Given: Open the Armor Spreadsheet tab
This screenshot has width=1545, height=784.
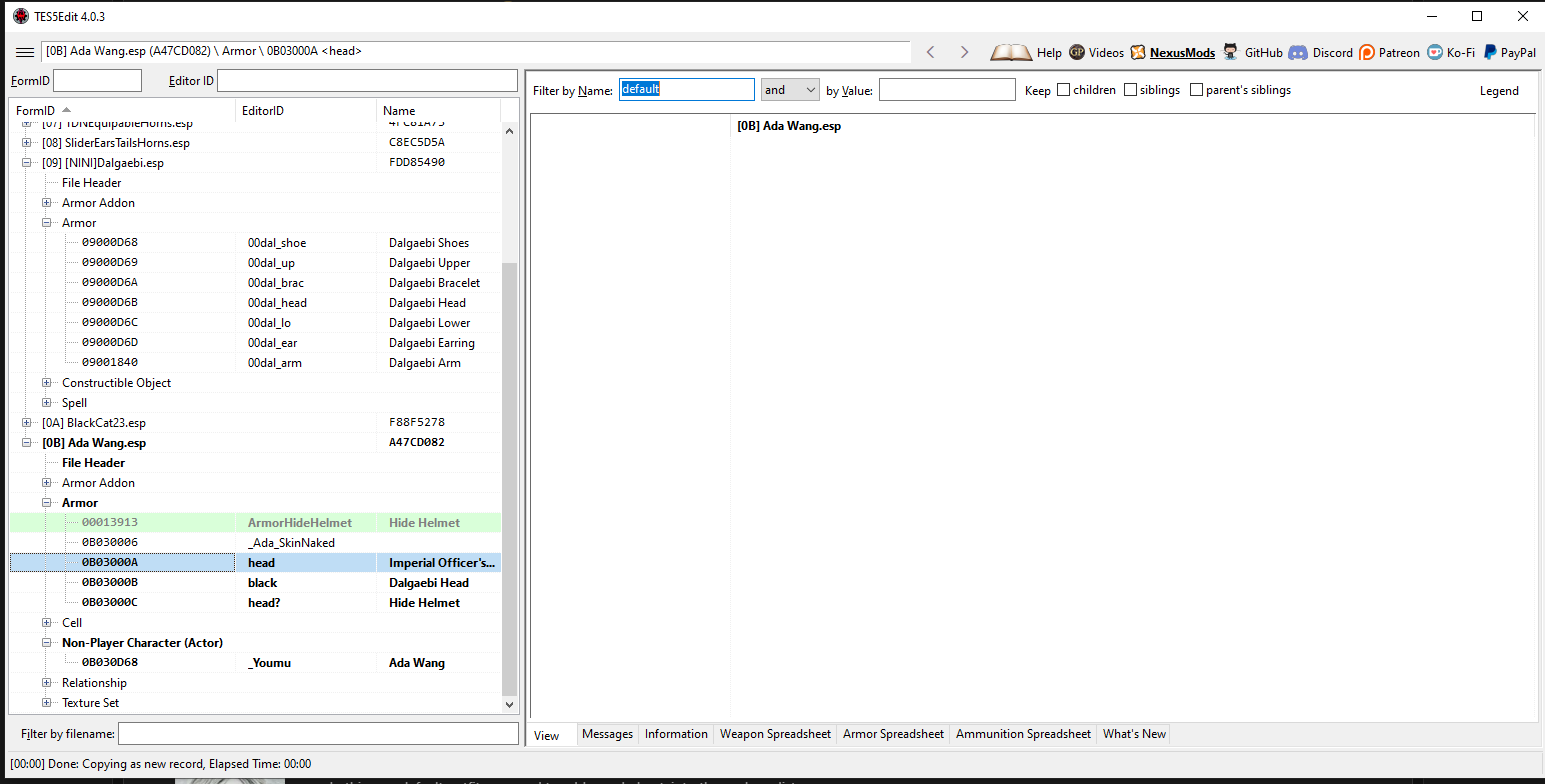Looking at the screenshot, I should pyautogui.click(x=893, y=734).
